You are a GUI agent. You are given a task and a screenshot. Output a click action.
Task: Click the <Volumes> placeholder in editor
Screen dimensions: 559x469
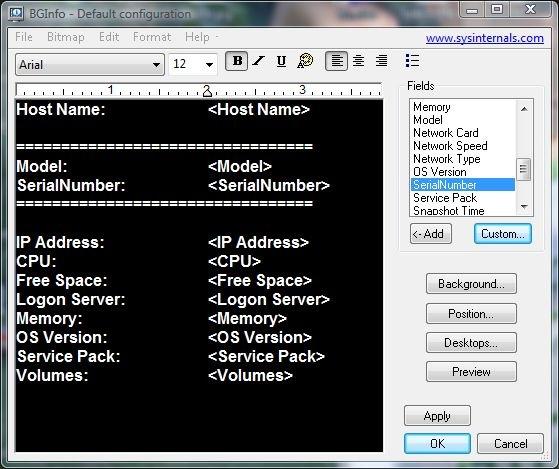[251, 375]
